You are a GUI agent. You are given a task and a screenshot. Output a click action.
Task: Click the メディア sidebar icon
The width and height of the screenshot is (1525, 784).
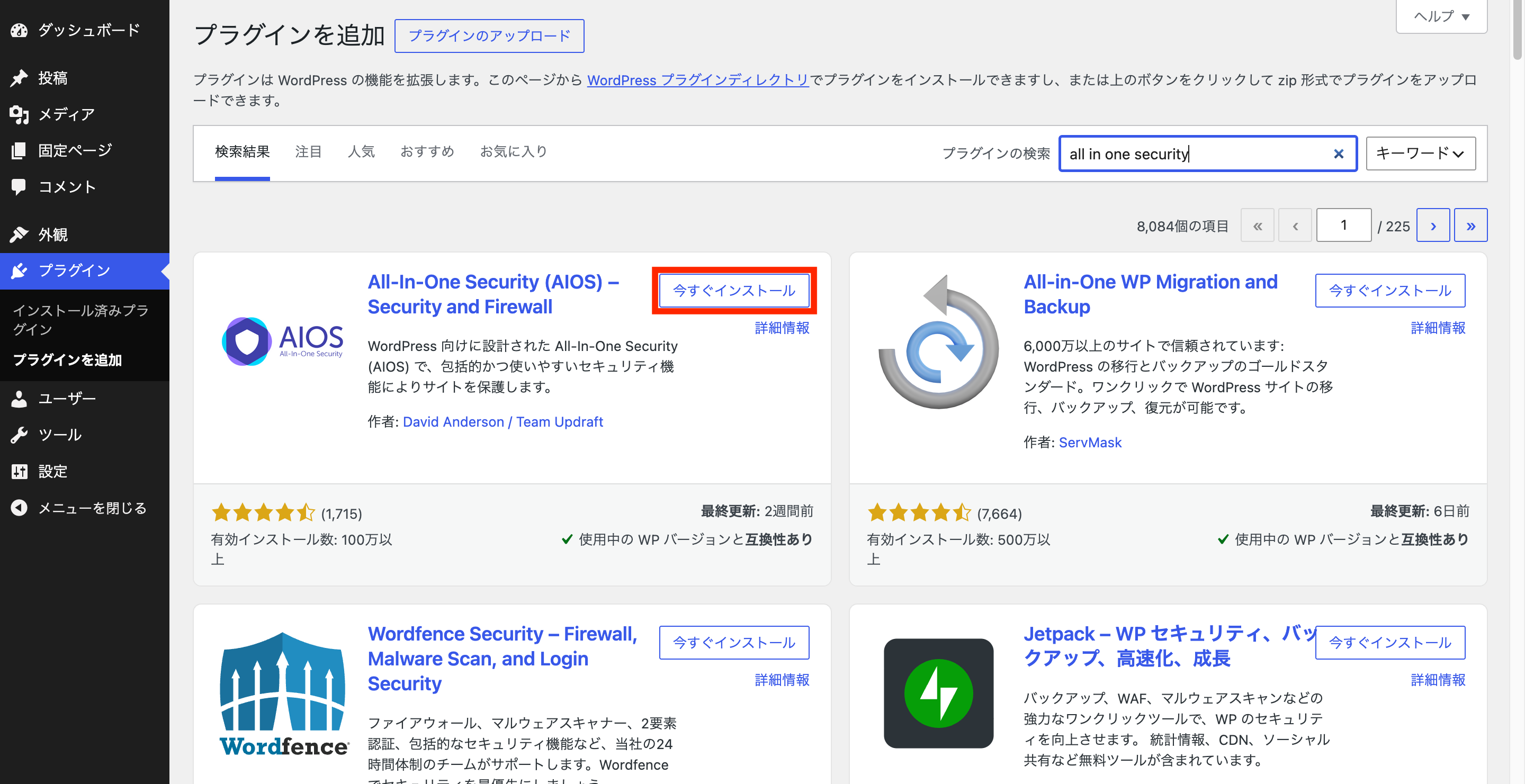[x=19, y=114]
